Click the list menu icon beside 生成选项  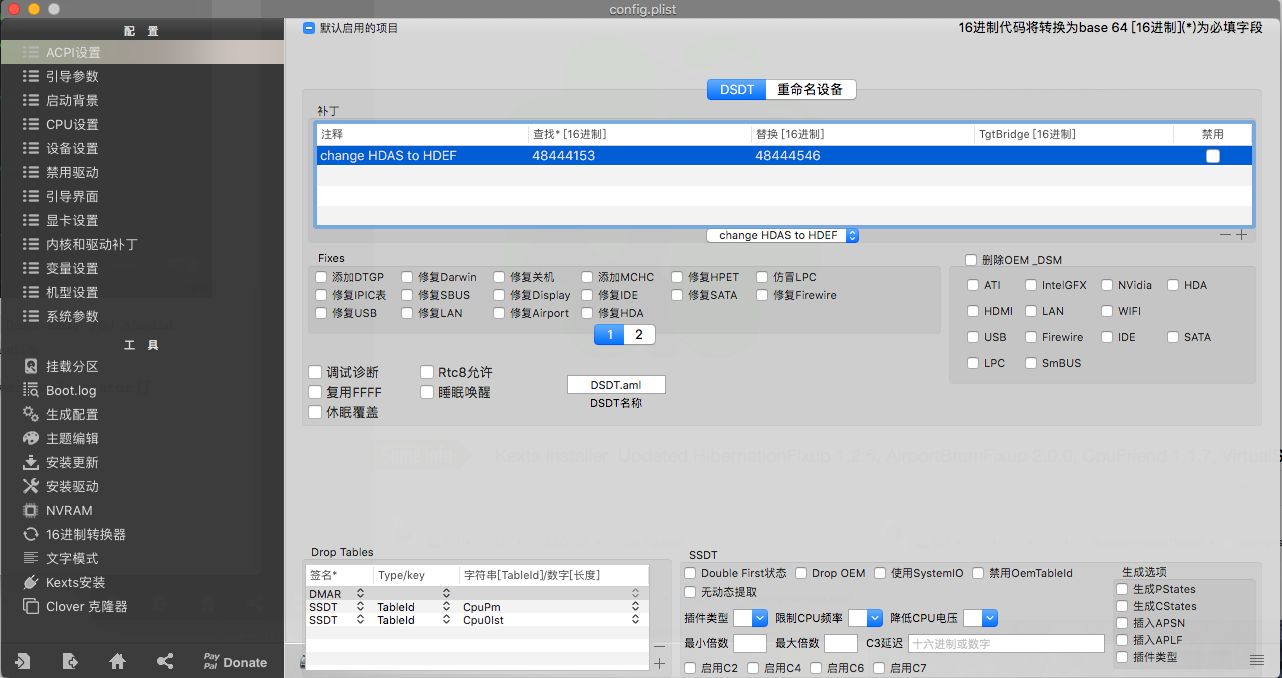(1257, 659)
